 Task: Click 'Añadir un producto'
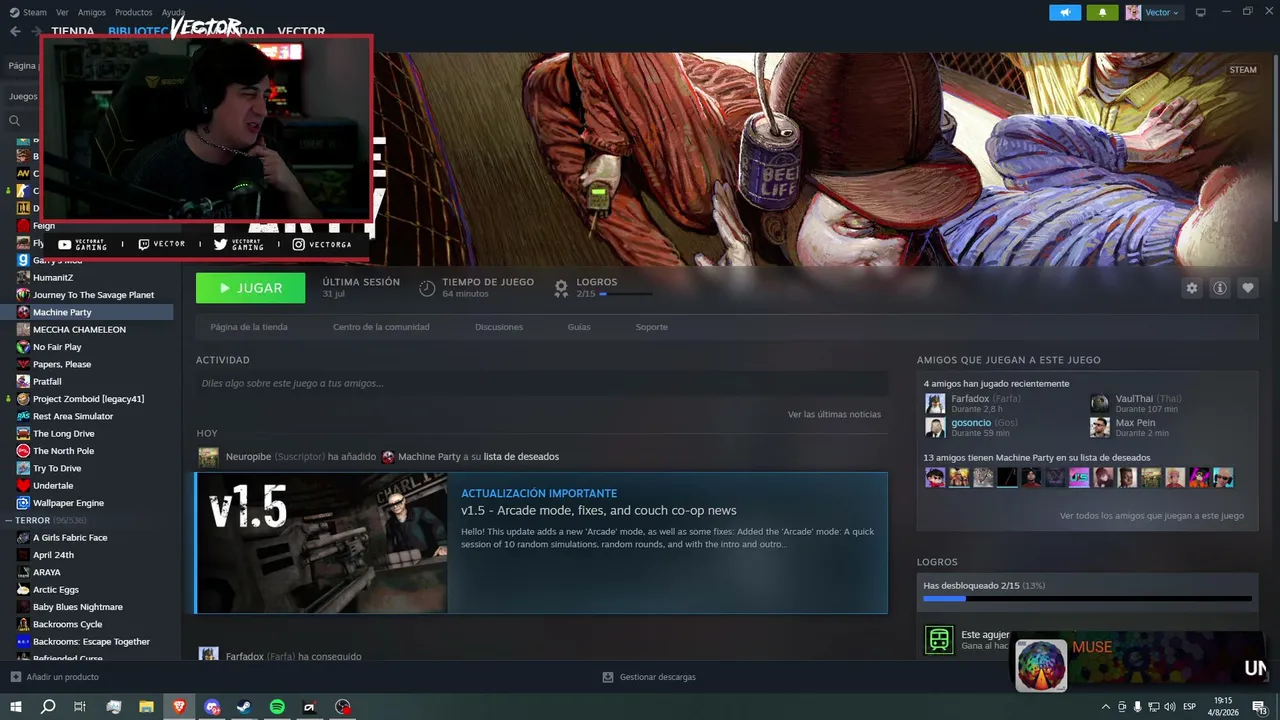(x=63, y=677)
